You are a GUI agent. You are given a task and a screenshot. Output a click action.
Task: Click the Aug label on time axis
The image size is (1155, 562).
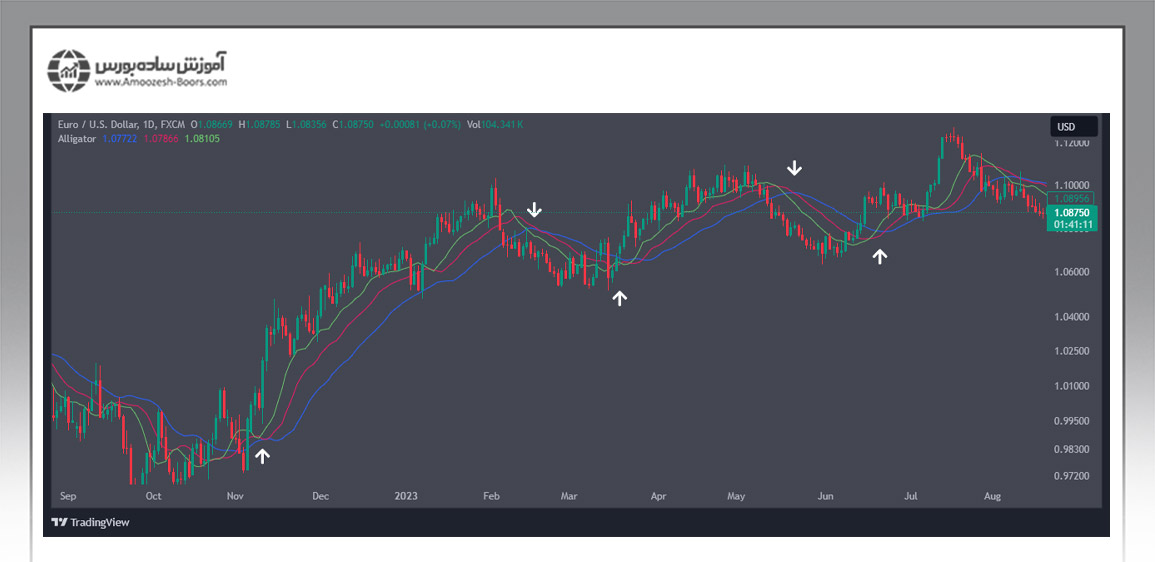coord(992,495)
